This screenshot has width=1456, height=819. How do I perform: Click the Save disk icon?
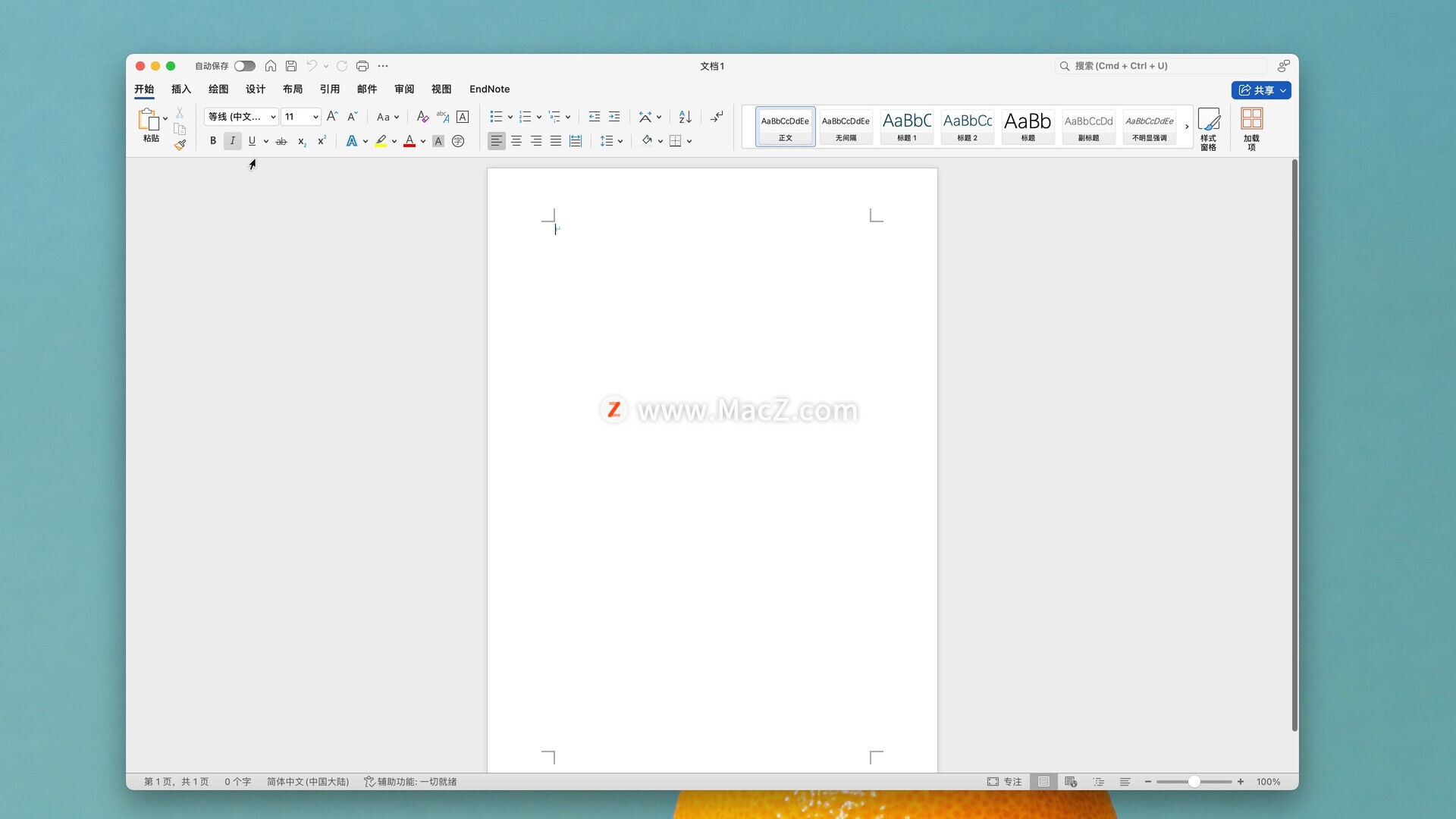(291, 66)
